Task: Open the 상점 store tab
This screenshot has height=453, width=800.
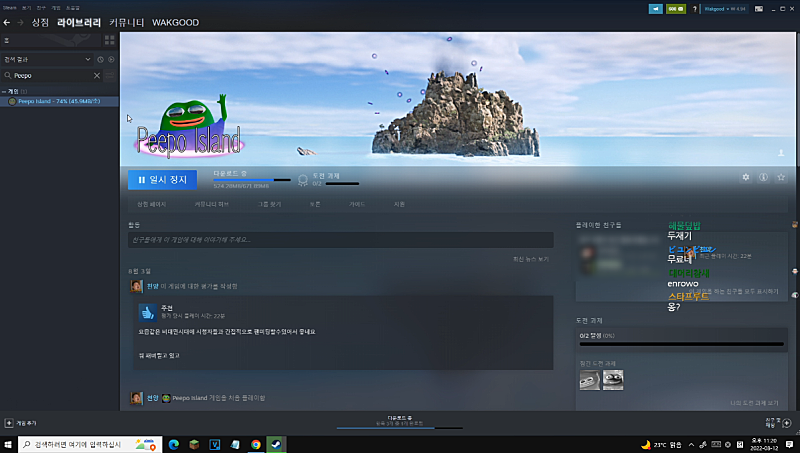Action: coord(40,22)
